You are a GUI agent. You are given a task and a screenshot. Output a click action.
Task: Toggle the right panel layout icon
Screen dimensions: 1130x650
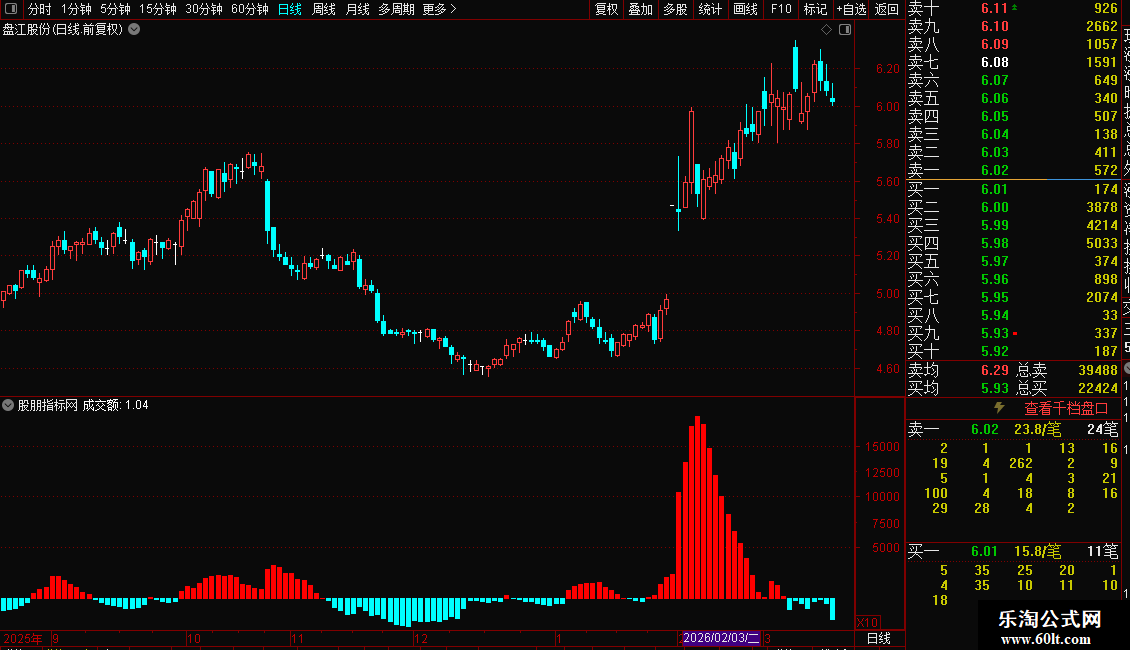pos(845,30)
